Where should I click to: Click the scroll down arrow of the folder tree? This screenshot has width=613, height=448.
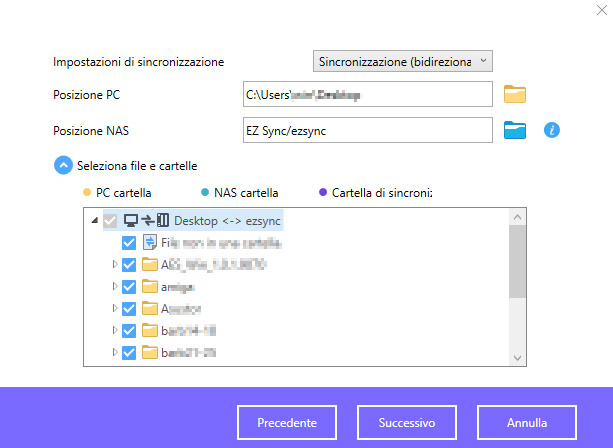(x=517, y=357)
